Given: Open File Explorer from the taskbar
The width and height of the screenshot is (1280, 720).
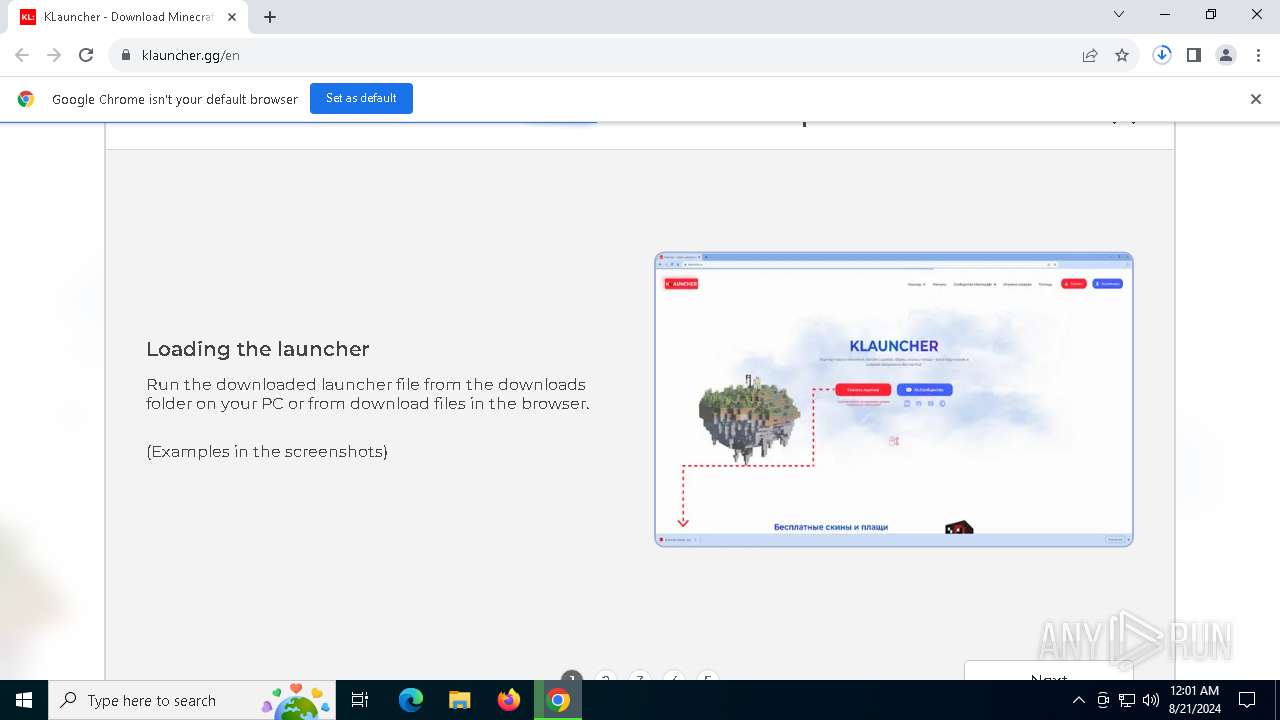Looking at the screenshot, I should (x=459, y=700).
